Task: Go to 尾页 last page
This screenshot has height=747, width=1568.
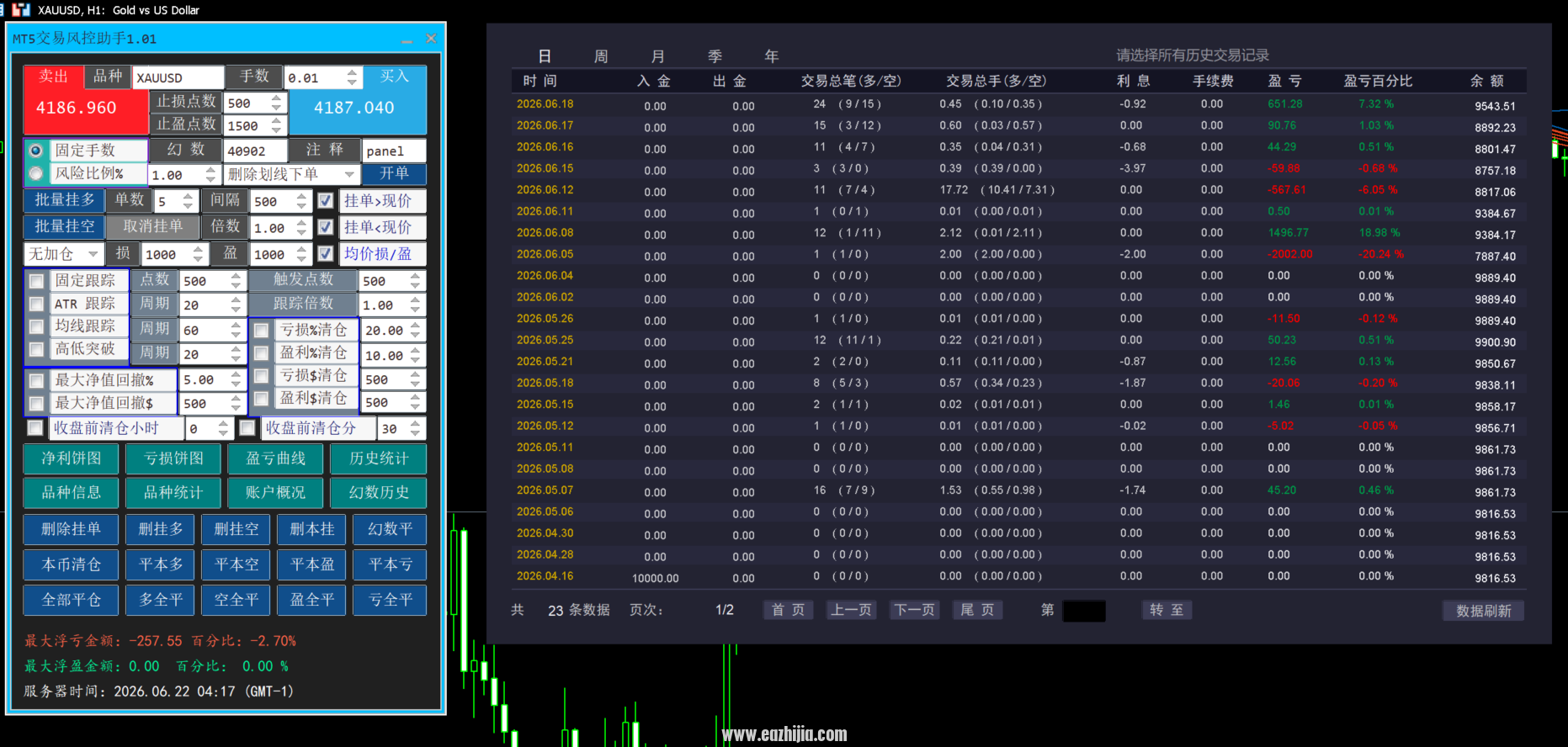Action: pyautogui.click(x=977, y=610)
